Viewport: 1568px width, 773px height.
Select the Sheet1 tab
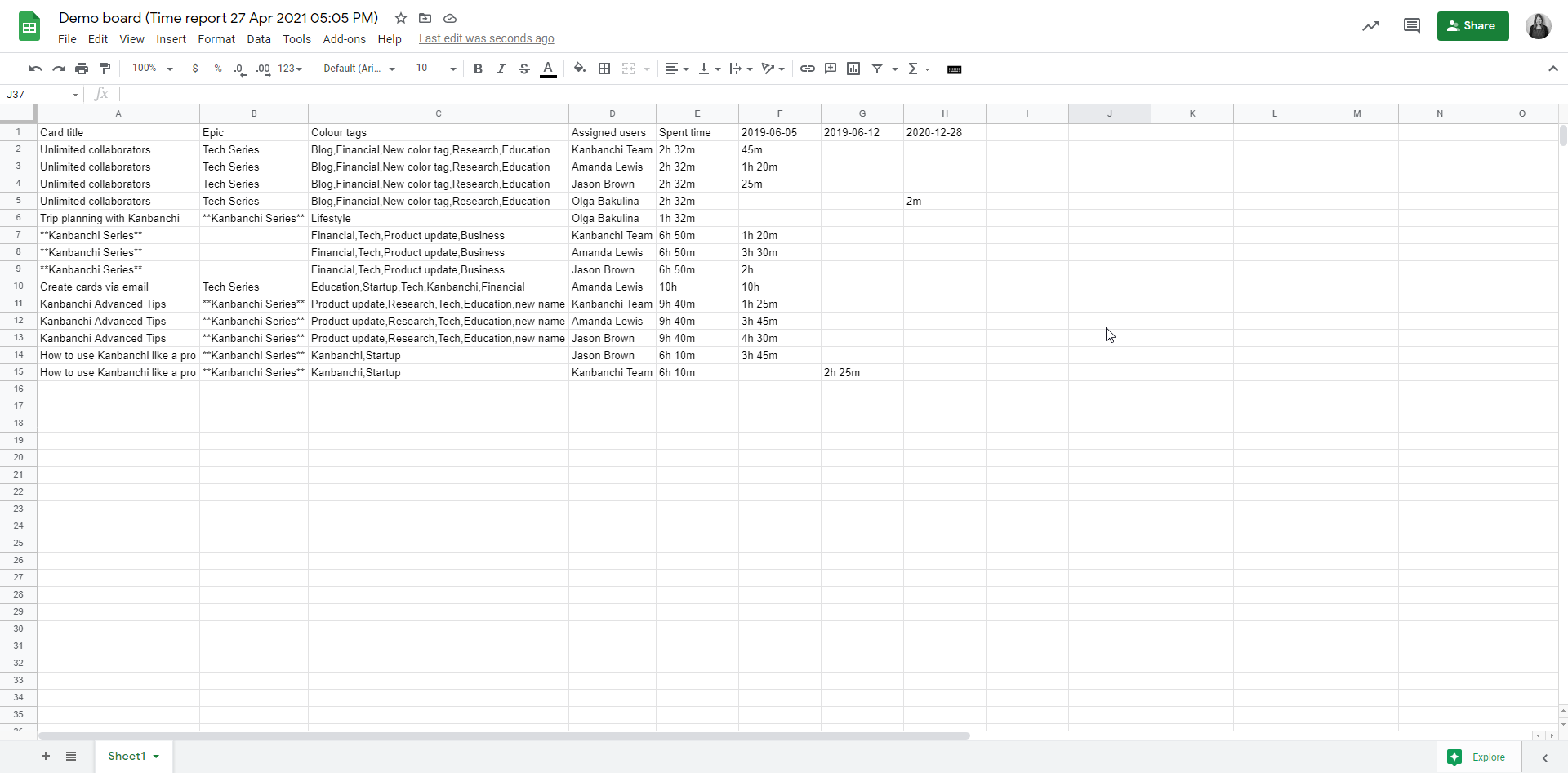(x=133, y=757)
